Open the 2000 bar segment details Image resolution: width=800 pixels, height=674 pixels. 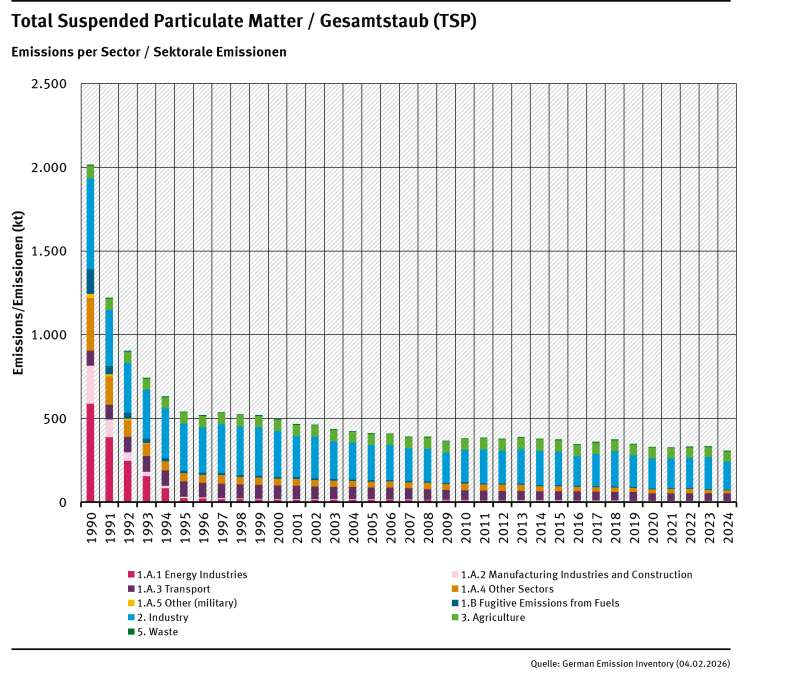(x=279, y=460)
